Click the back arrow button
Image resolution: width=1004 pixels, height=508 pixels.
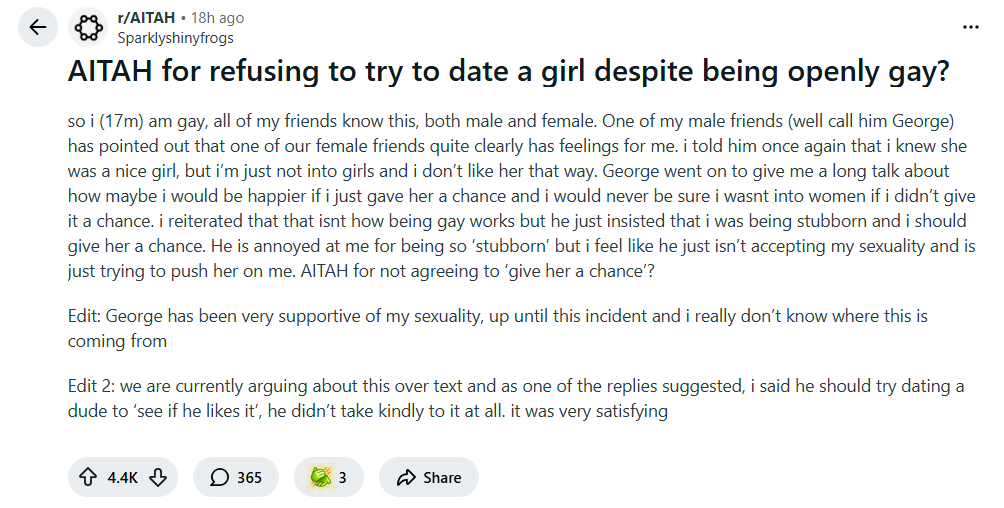(38, 28)
